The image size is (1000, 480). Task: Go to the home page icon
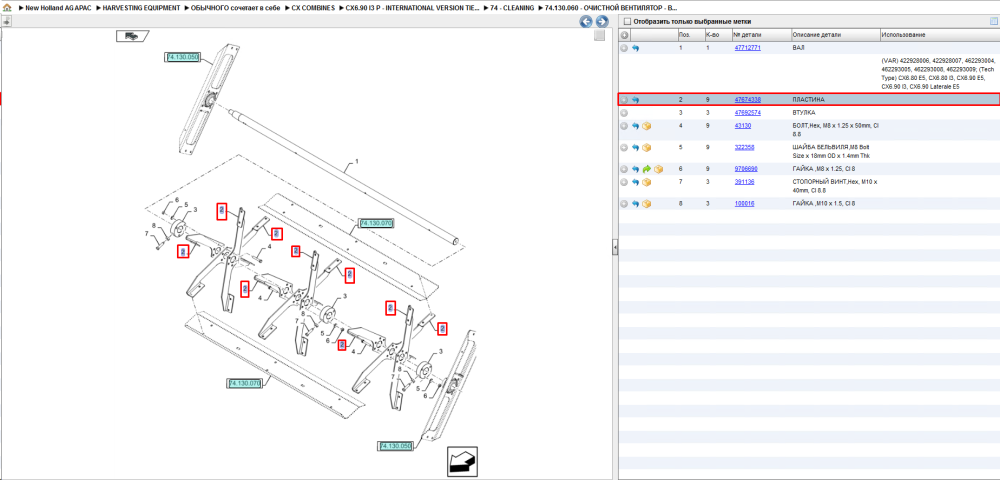click(6, 8)
